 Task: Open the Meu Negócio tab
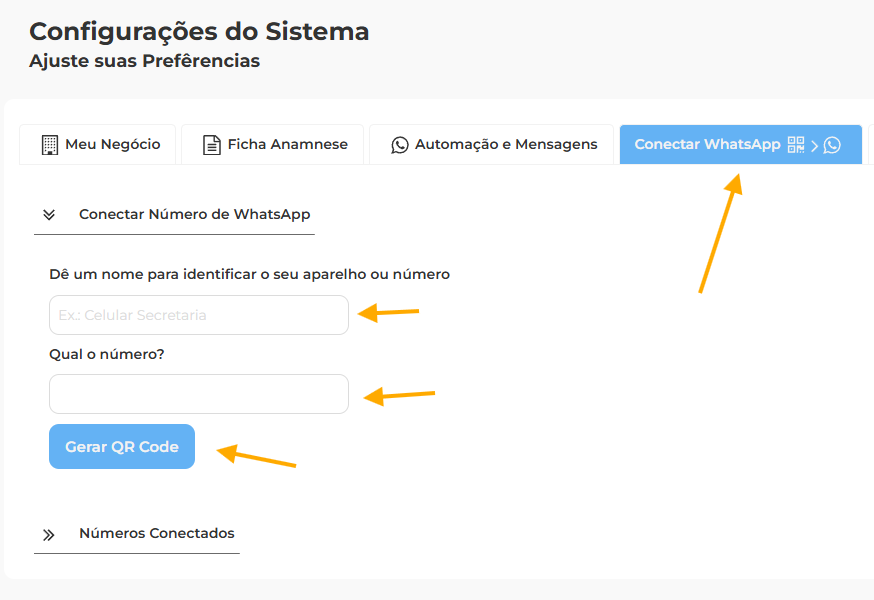point(112,144)
